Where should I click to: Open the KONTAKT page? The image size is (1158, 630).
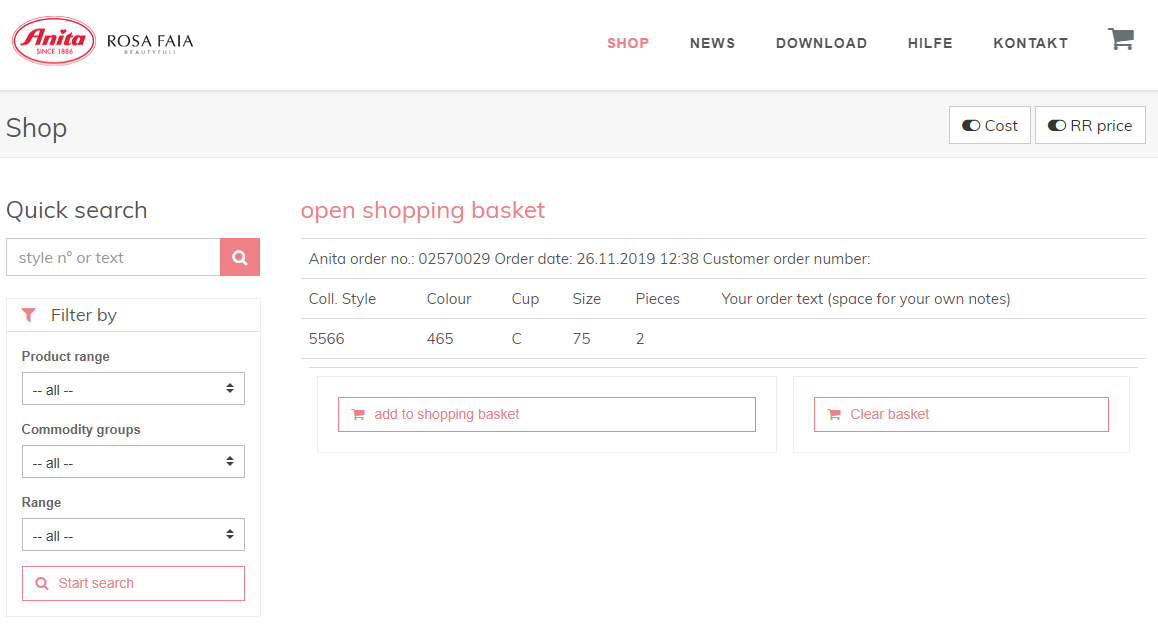1030,43
